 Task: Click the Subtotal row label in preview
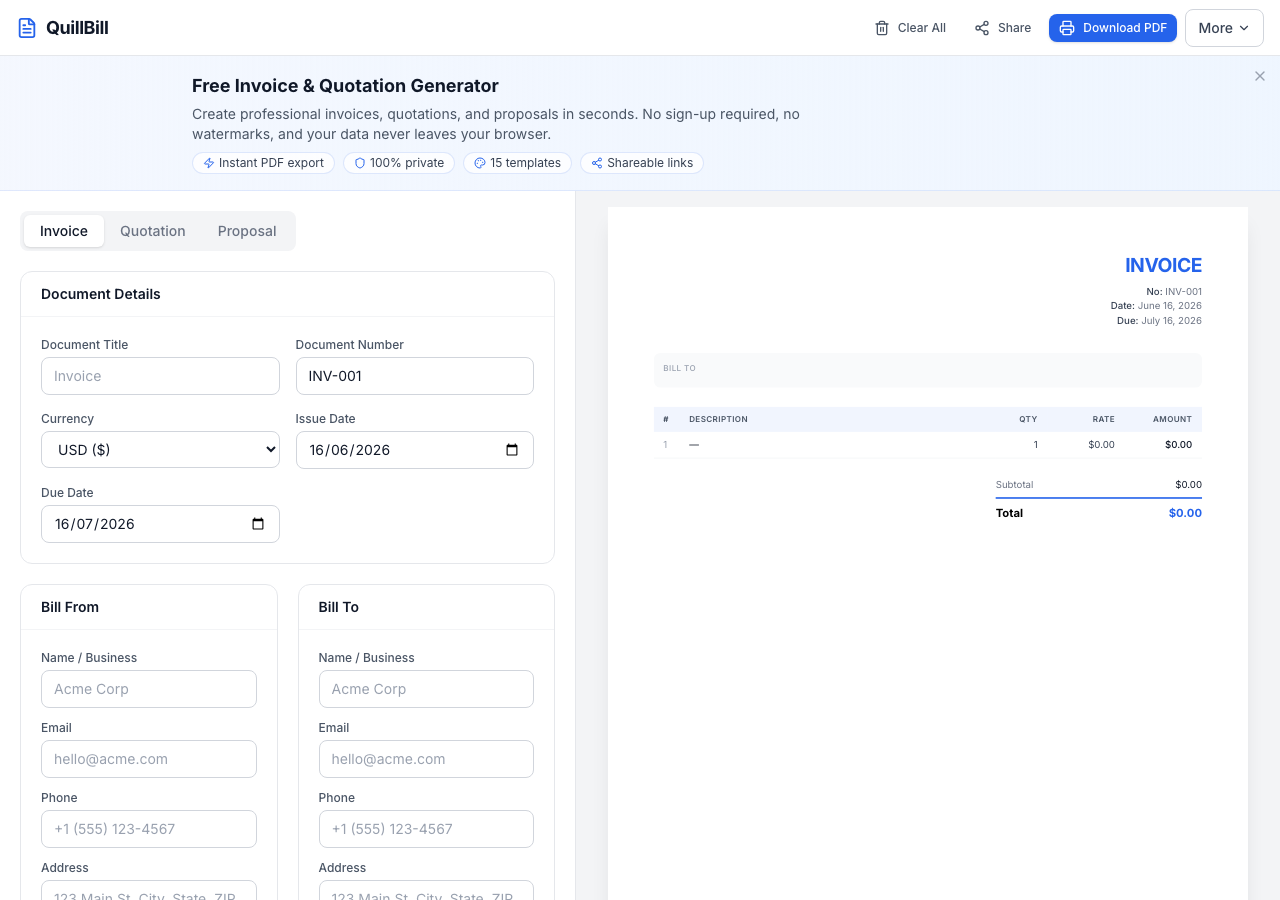click(1014, 485)
